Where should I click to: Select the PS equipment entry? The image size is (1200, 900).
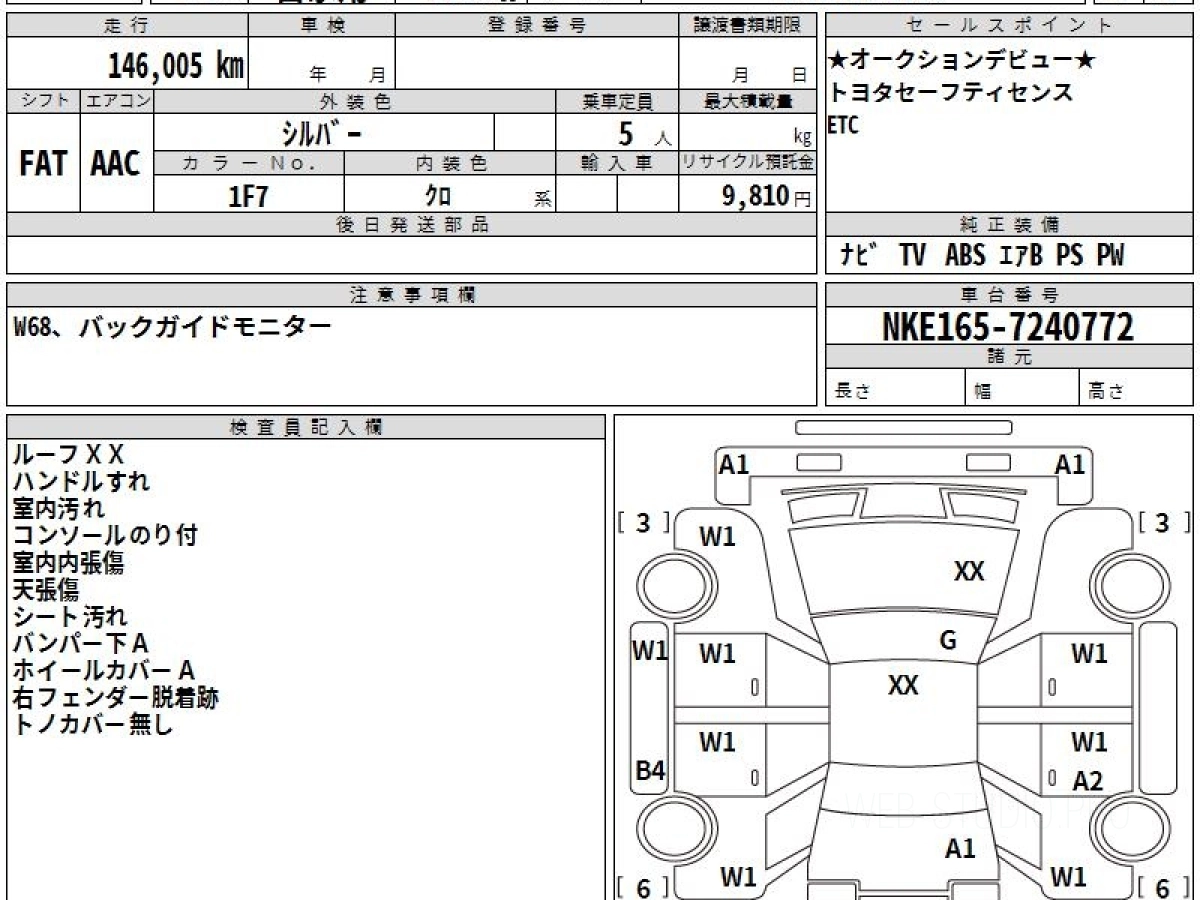point(1070,256)
